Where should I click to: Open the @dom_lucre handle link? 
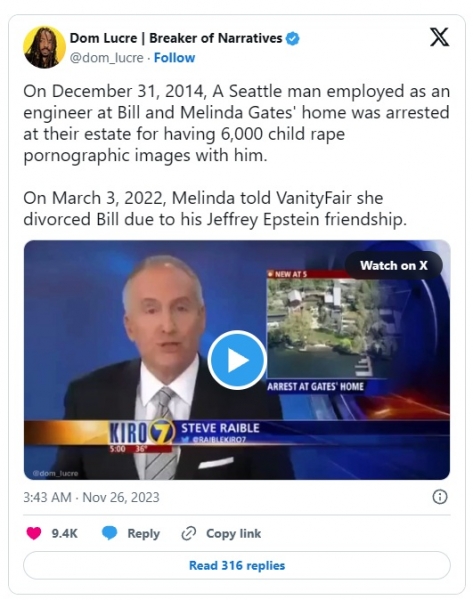pos(107,58)
